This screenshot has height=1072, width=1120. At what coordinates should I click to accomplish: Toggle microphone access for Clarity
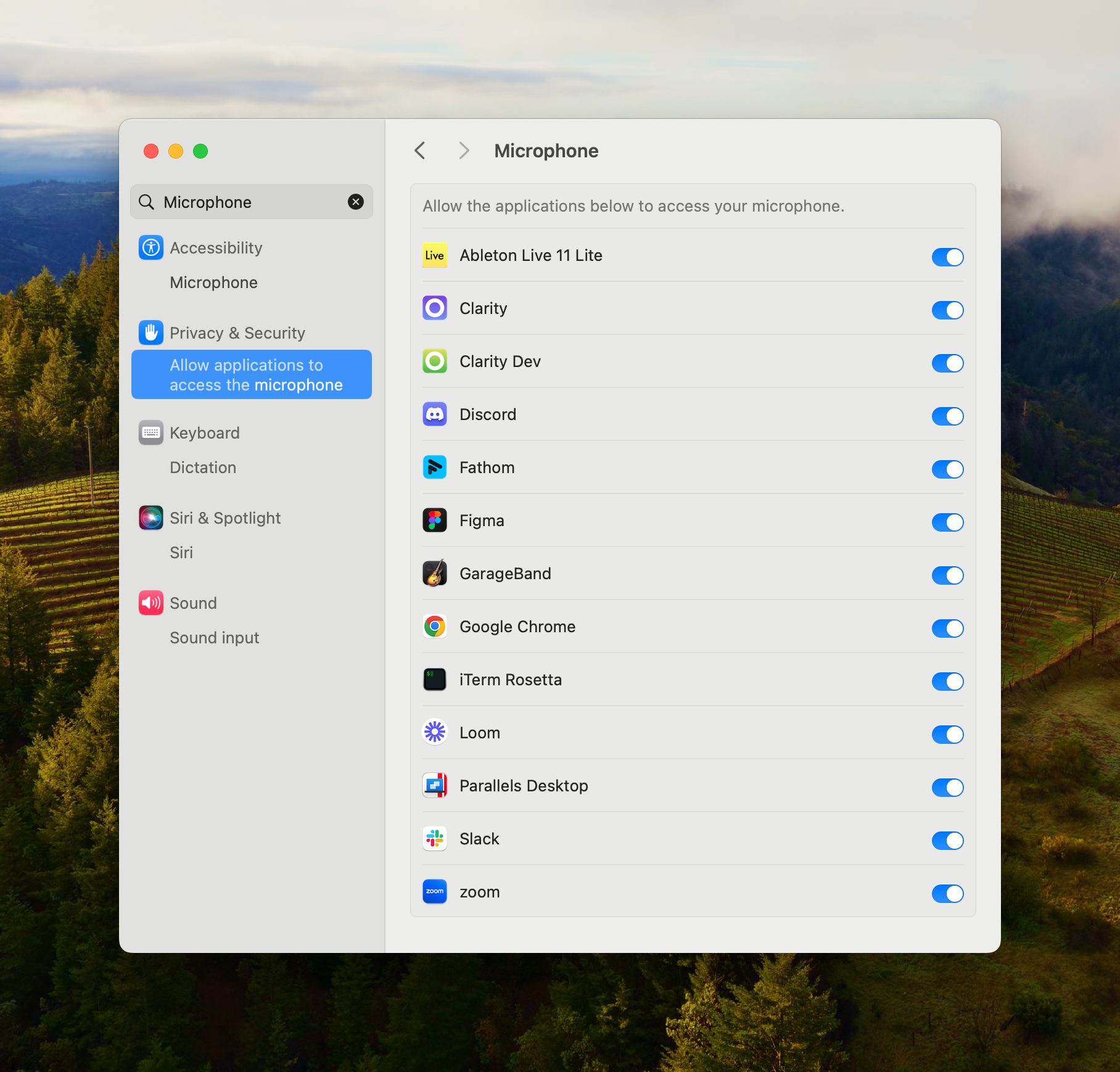pos(948,310)
